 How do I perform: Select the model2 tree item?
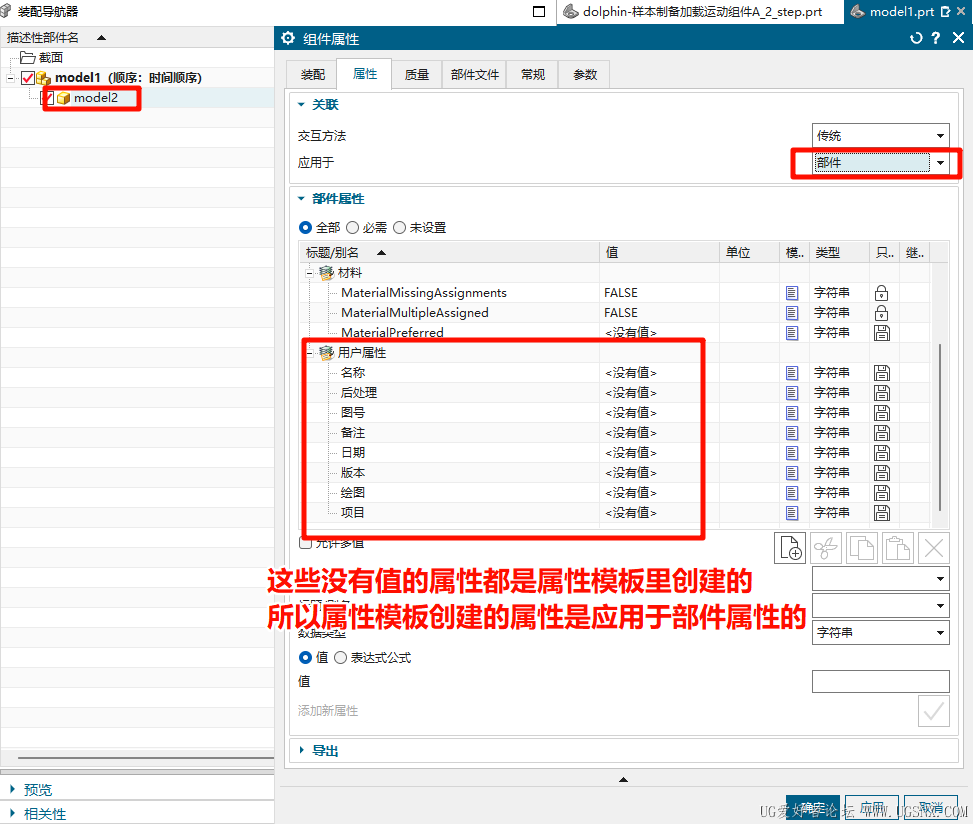(96, 98)
